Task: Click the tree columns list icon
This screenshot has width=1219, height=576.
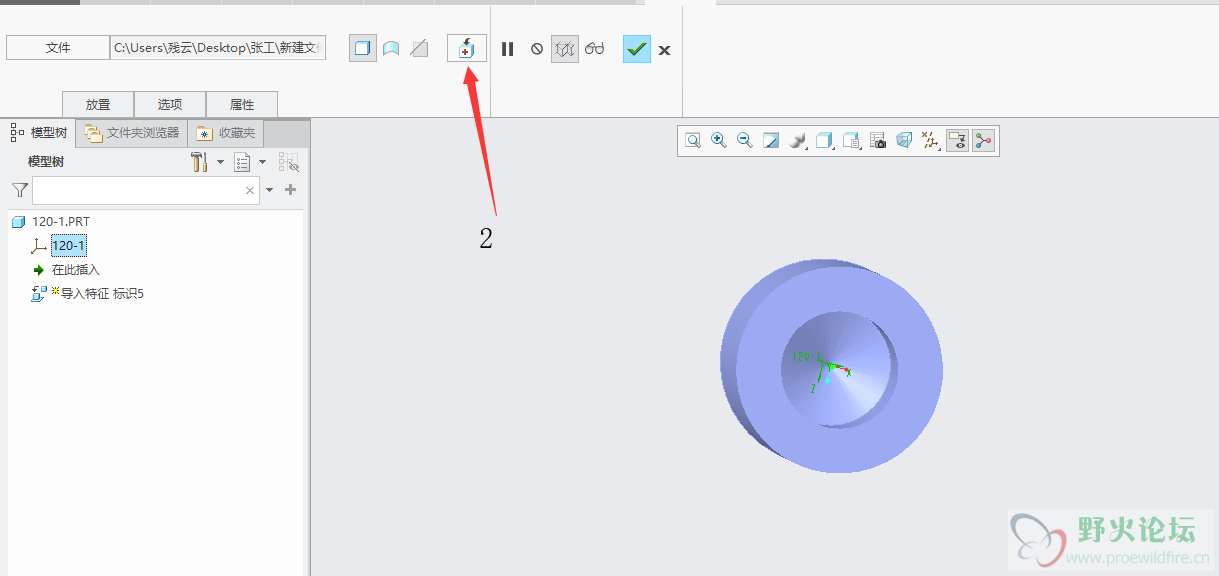Action: point(242,162)
